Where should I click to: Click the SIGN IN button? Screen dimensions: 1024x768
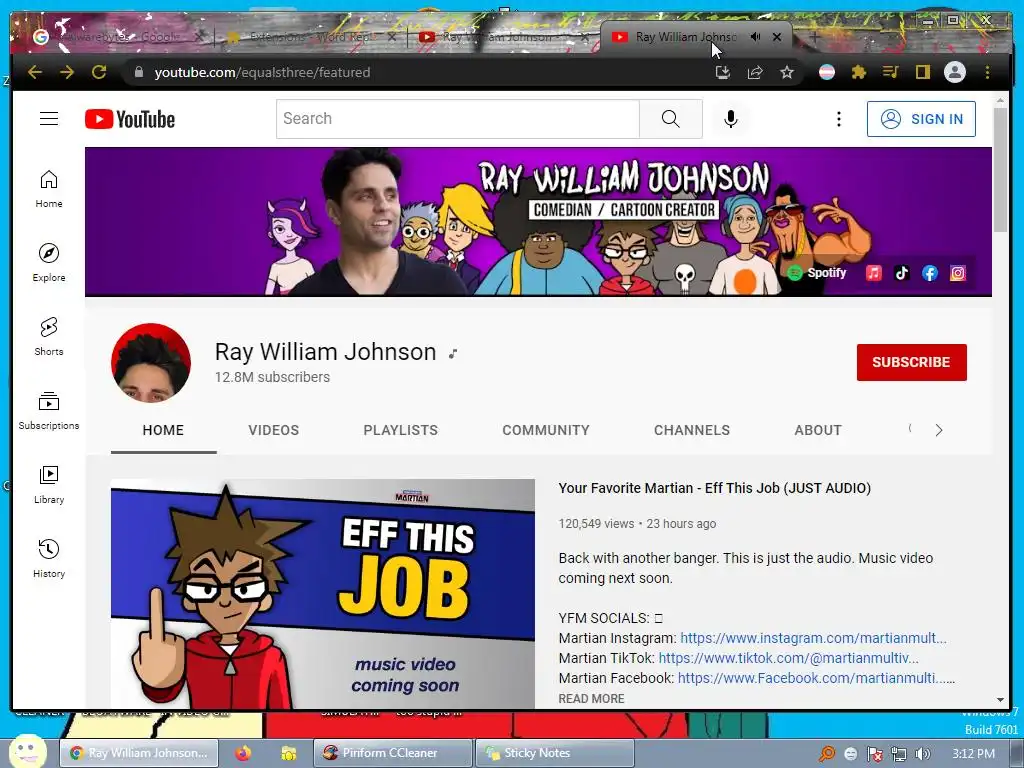point(921,119)
